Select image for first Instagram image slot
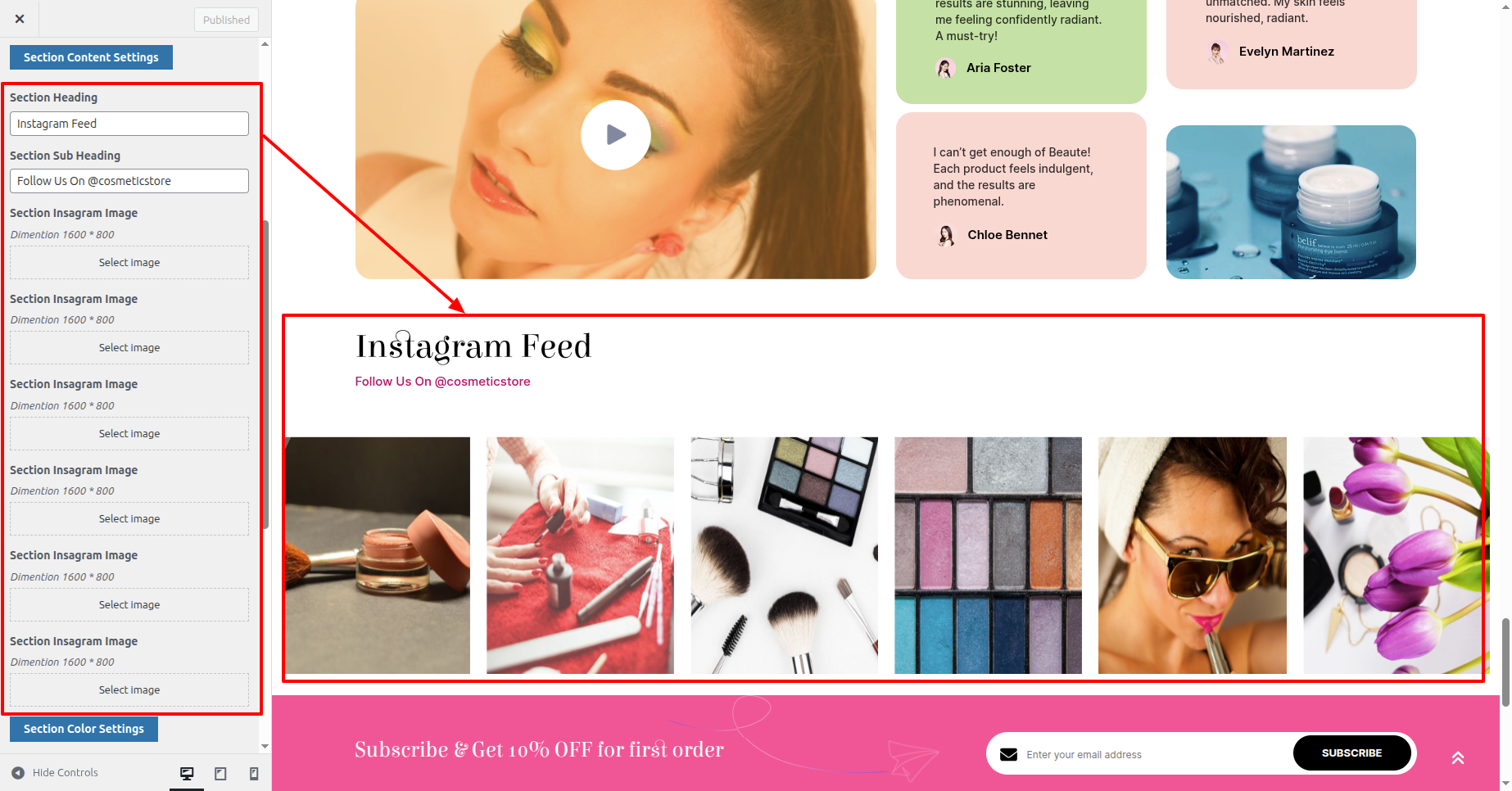1512x791 pixels. point(129,263)
